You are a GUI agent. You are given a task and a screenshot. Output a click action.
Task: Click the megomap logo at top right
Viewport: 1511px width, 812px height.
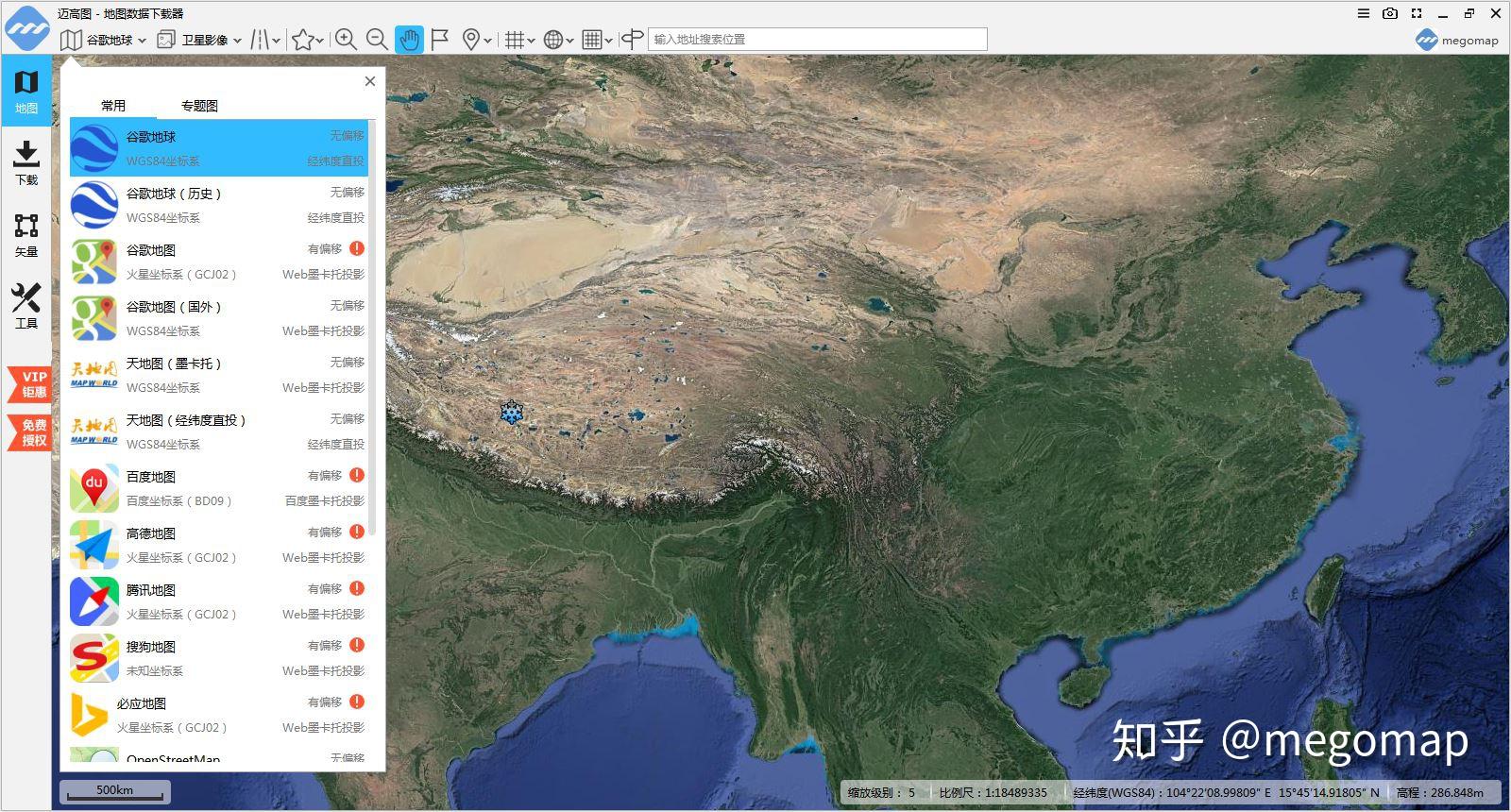1457,40
